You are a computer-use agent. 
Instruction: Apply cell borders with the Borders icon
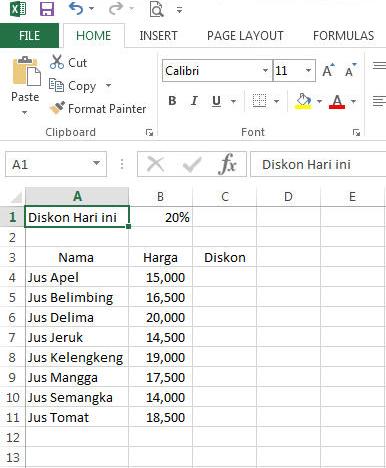259,101
